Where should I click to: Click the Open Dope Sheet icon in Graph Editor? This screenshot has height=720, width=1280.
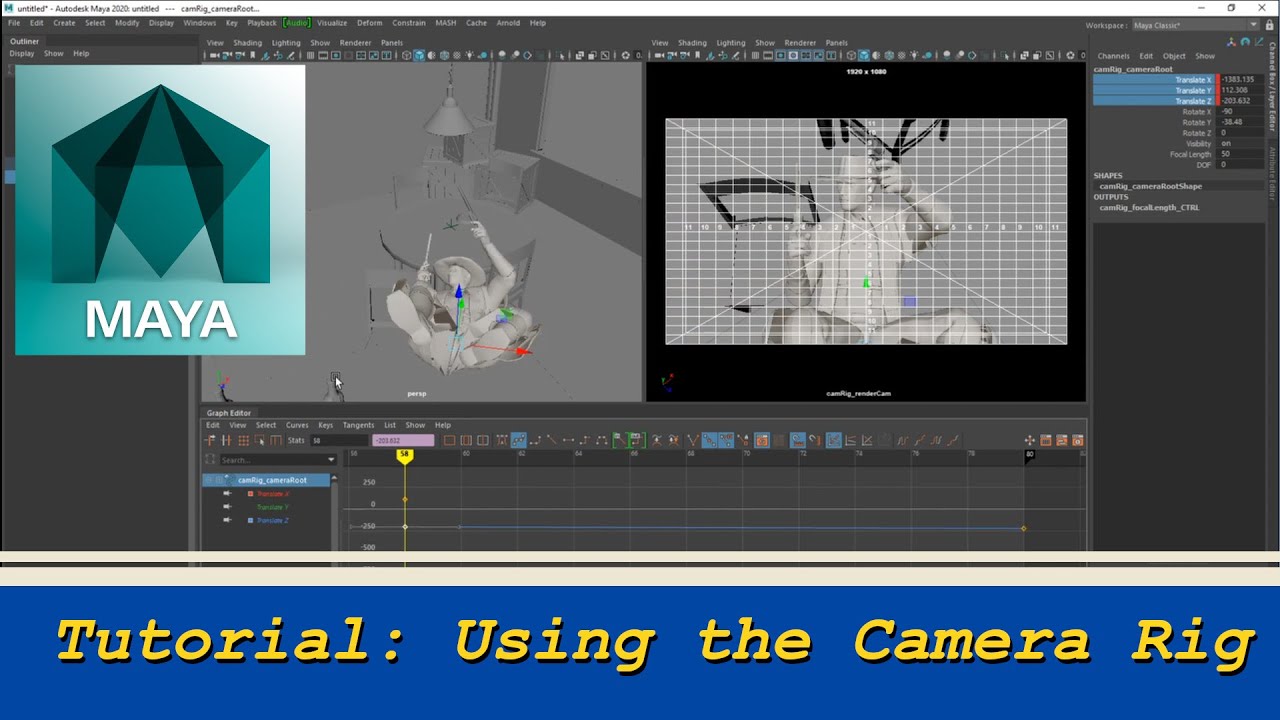point(1045,440)
